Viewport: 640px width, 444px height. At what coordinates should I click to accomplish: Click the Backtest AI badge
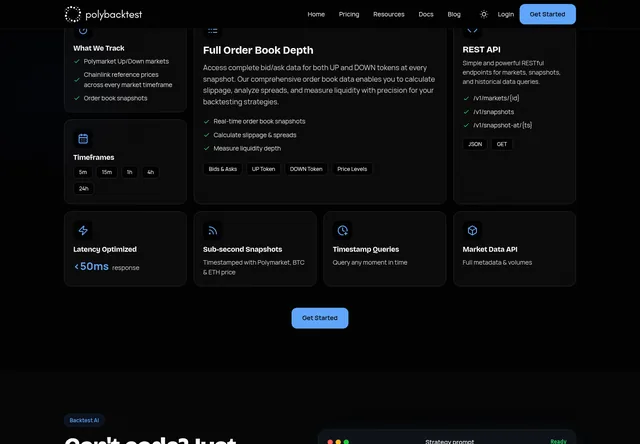click(x=84, y=420)
